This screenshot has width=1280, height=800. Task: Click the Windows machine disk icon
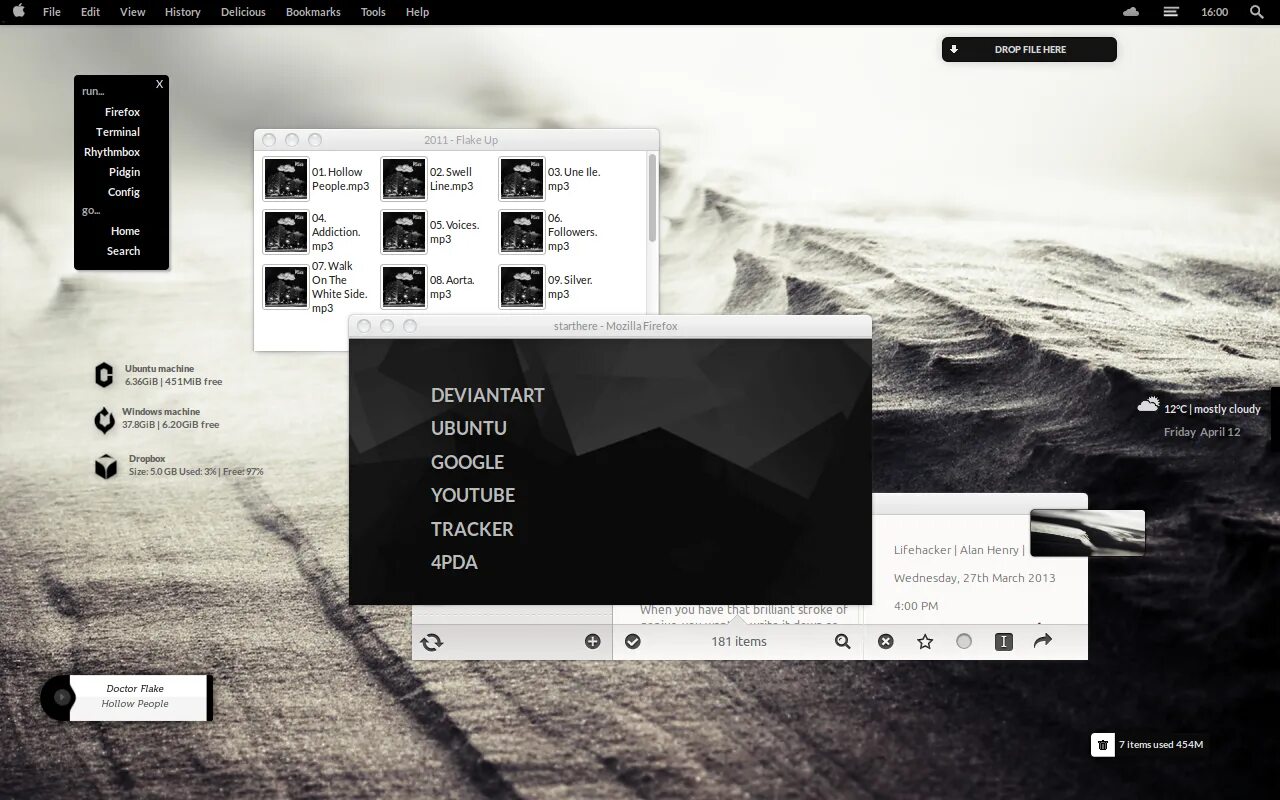point(104,420)
